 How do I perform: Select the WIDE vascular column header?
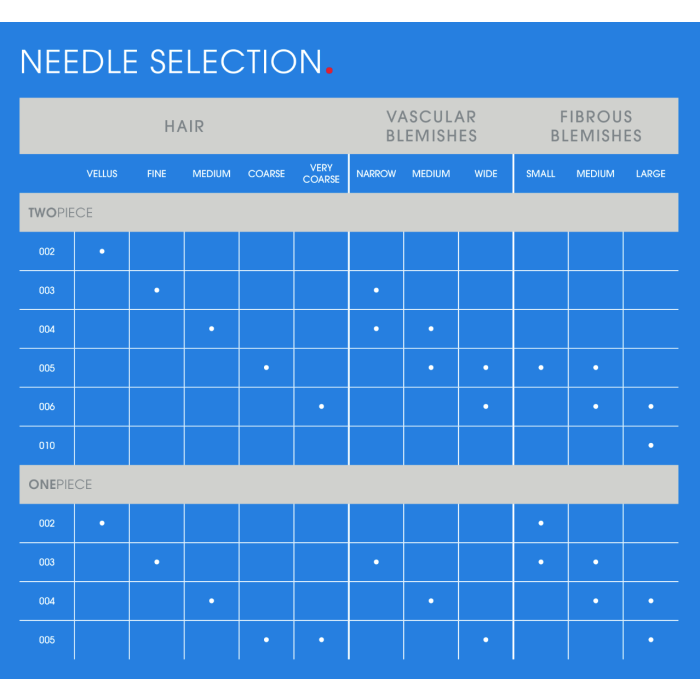(x=486, y=174)
